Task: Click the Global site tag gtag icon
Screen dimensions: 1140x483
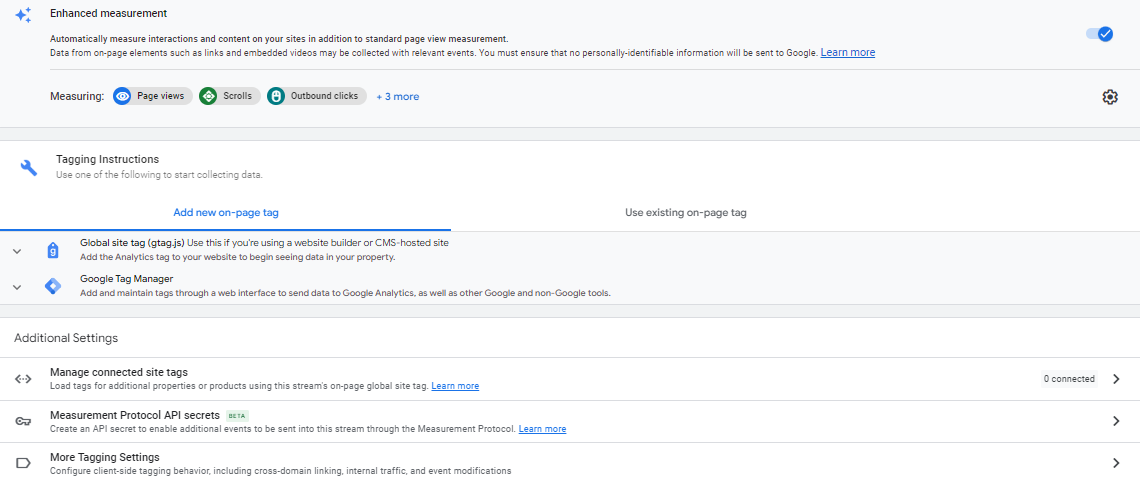Action: [52, 250]
